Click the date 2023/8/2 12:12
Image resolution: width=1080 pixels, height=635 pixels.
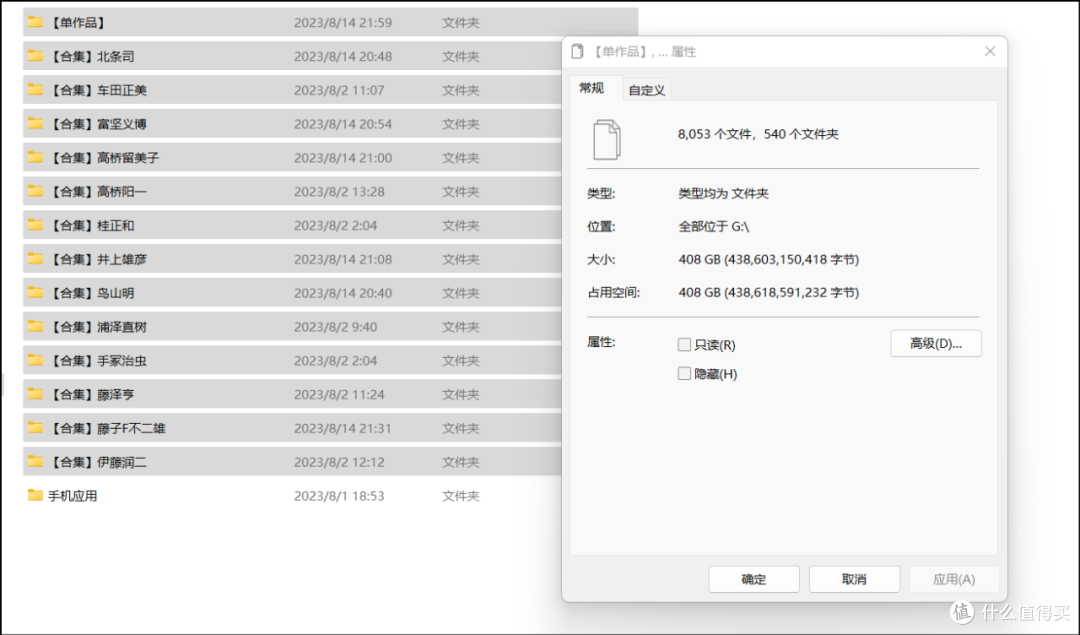[339, 461]
